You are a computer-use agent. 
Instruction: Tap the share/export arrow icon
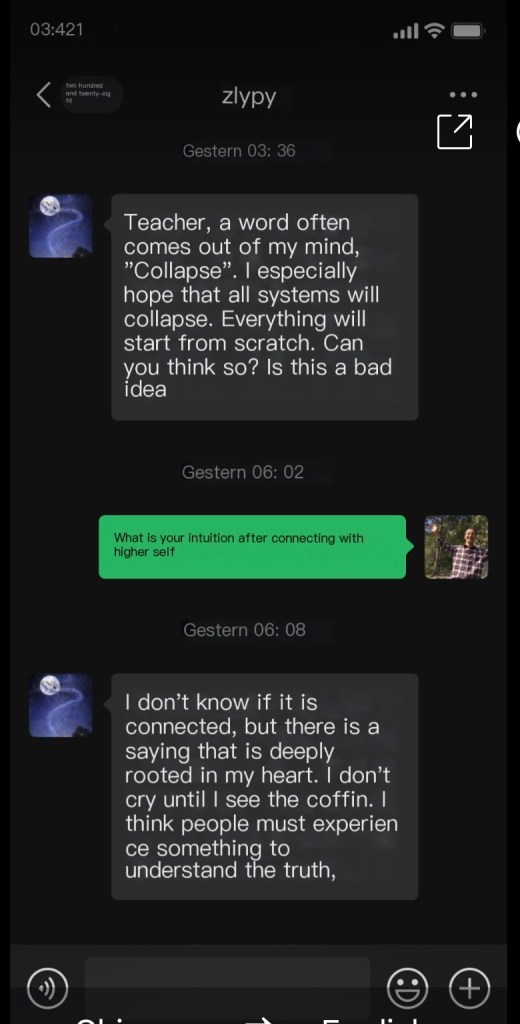[455, 131]
